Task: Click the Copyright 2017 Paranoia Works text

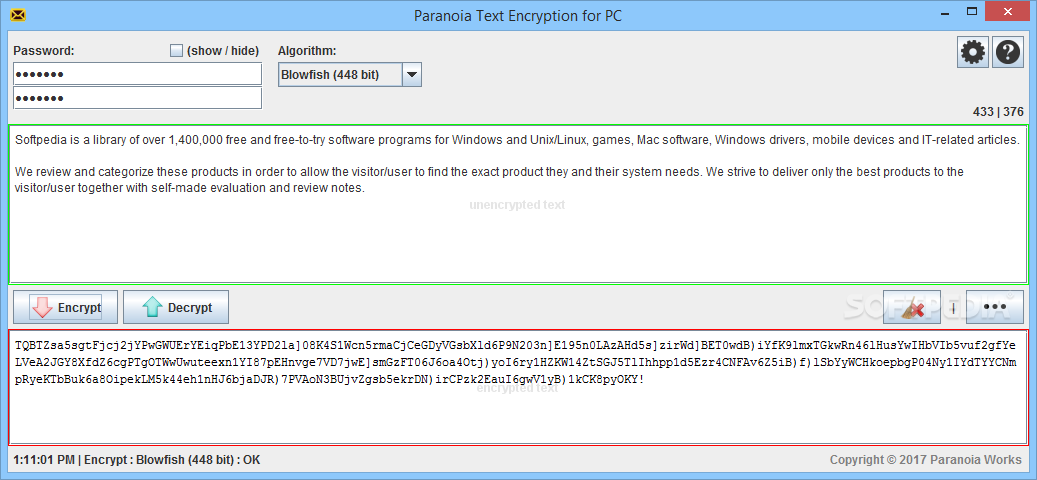Action: point(927,460)
